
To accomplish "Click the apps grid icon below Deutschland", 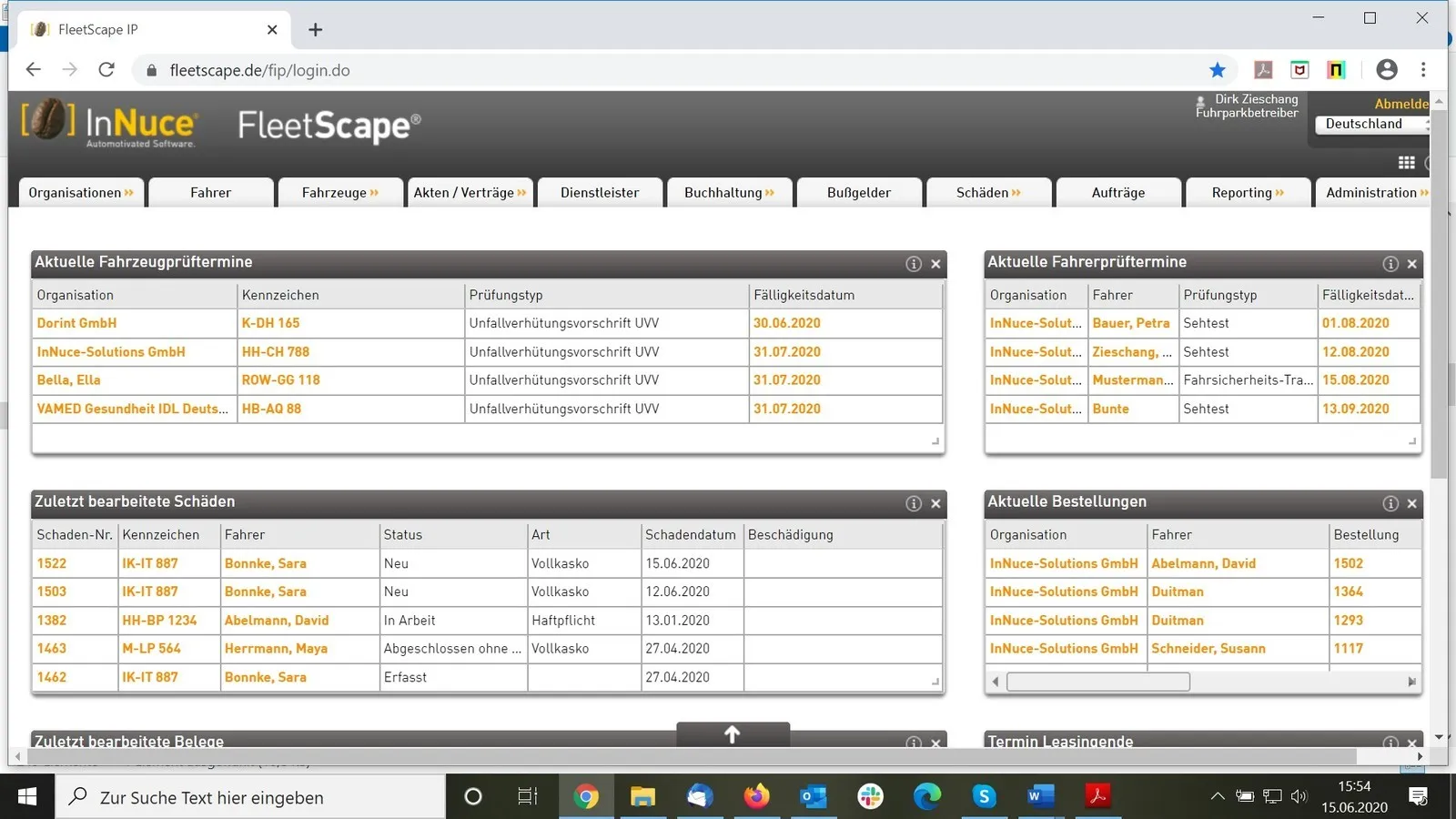I will pyautogui.click(x=1407, y=163).
